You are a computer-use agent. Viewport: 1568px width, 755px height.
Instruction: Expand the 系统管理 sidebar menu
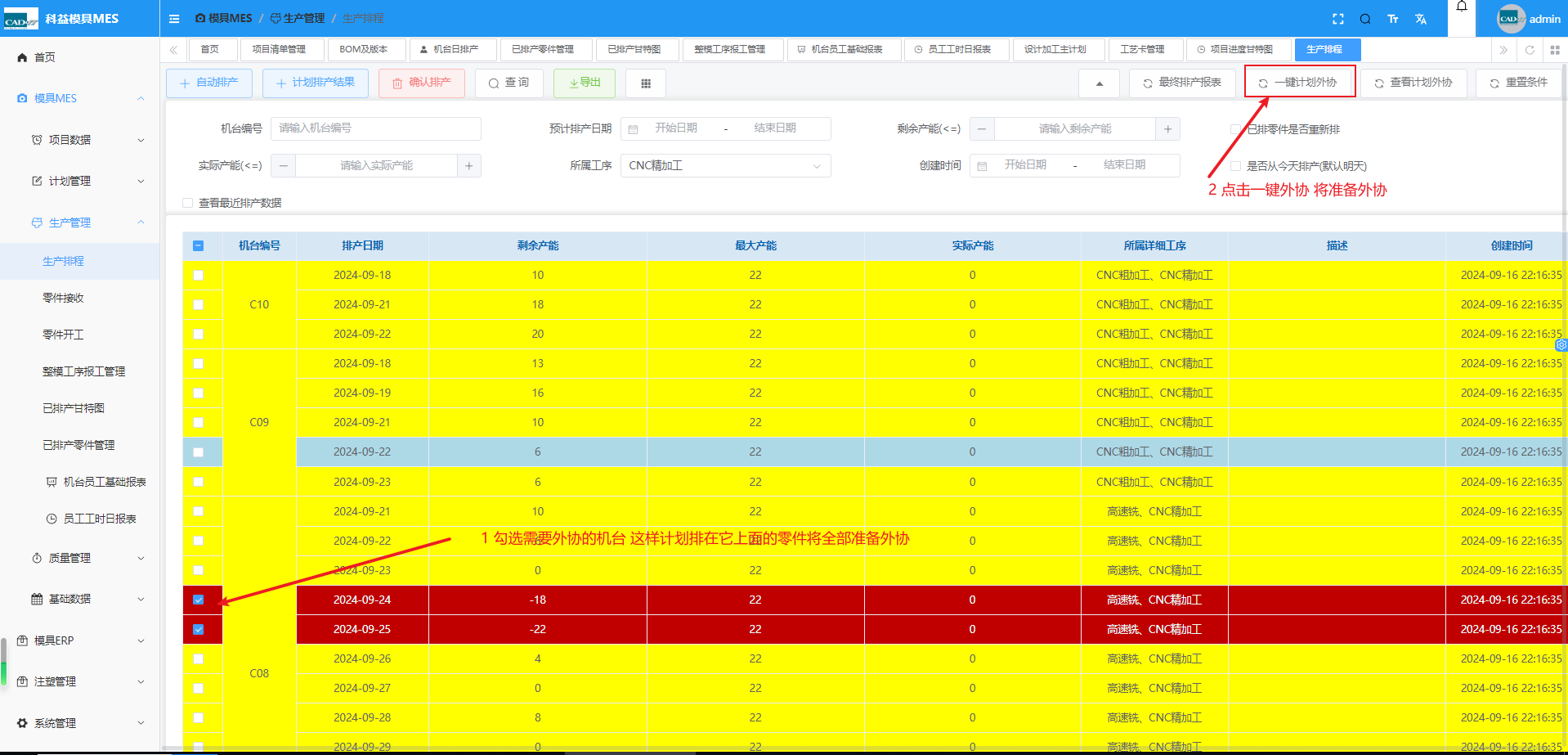(x=79, y=723)
